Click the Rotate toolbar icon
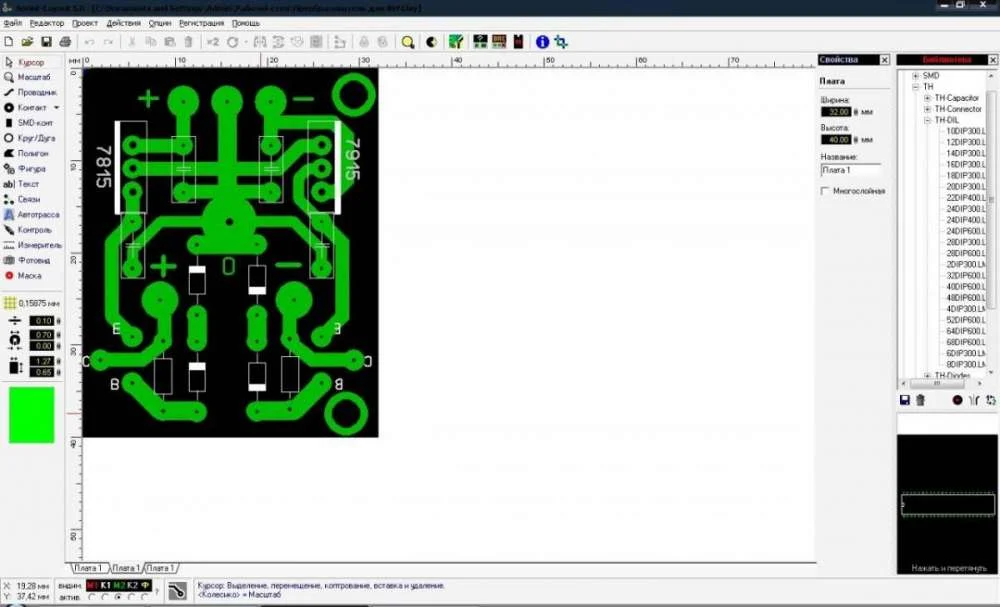 233,42
